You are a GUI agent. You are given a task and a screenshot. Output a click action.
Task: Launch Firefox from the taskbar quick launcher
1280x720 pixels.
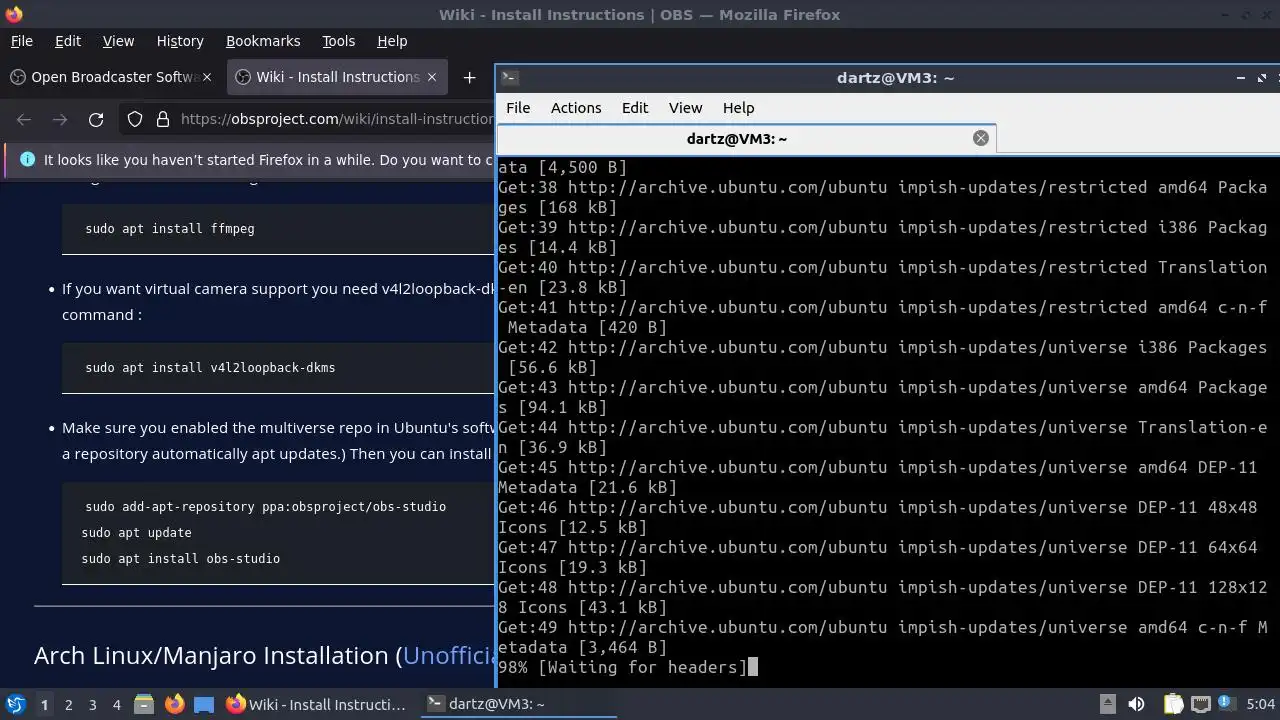(174, 704)
